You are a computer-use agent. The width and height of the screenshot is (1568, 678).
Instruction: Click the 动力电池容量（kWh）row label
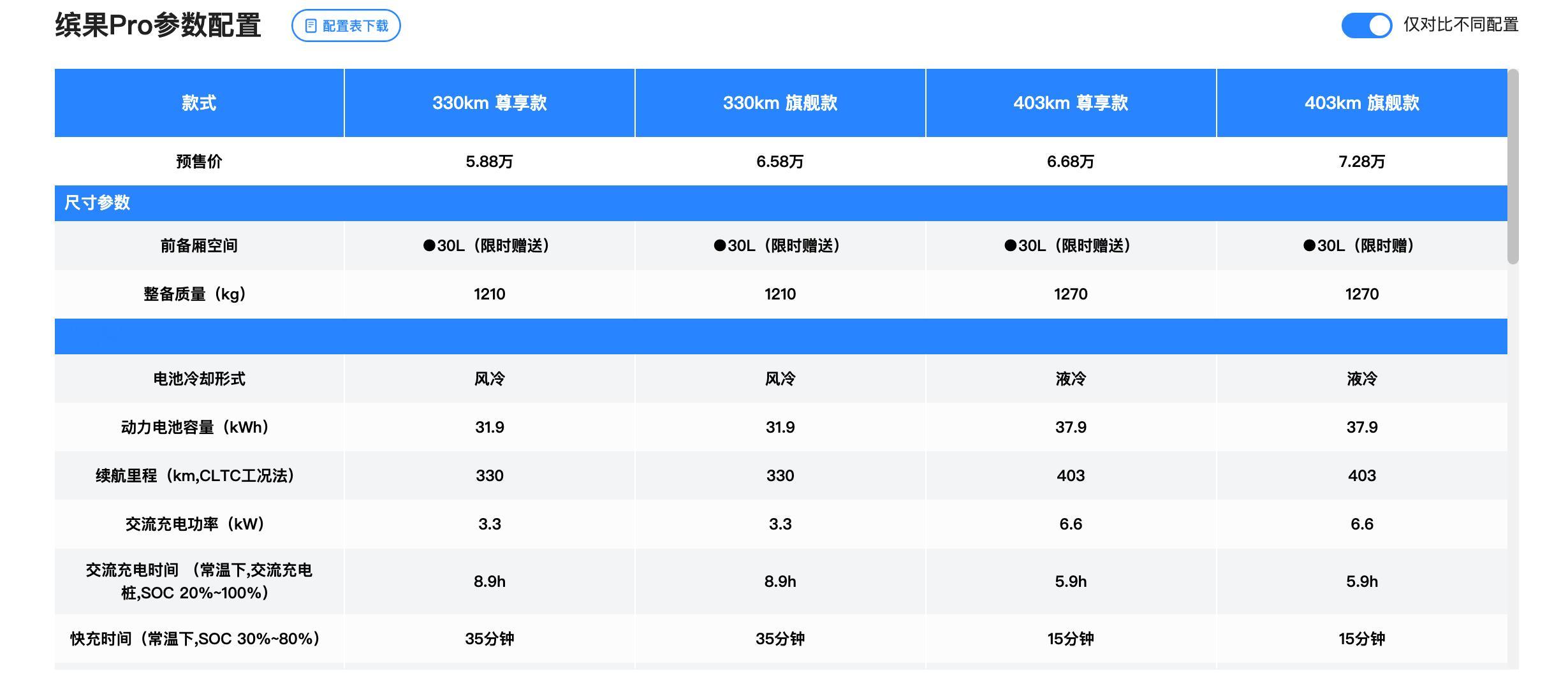(x=199, y=427)
